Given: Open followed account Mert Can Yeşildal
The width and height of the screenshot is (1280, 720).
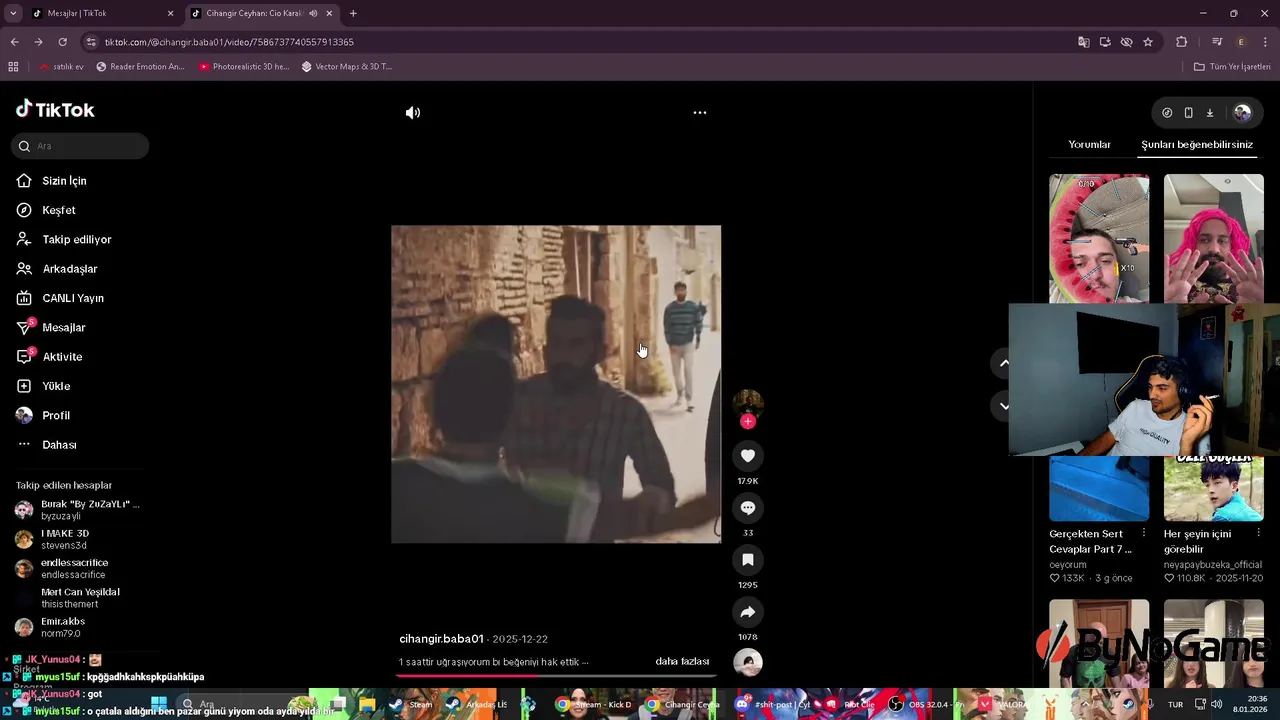Looking at the screenshot, I should [x=78, y=598].
